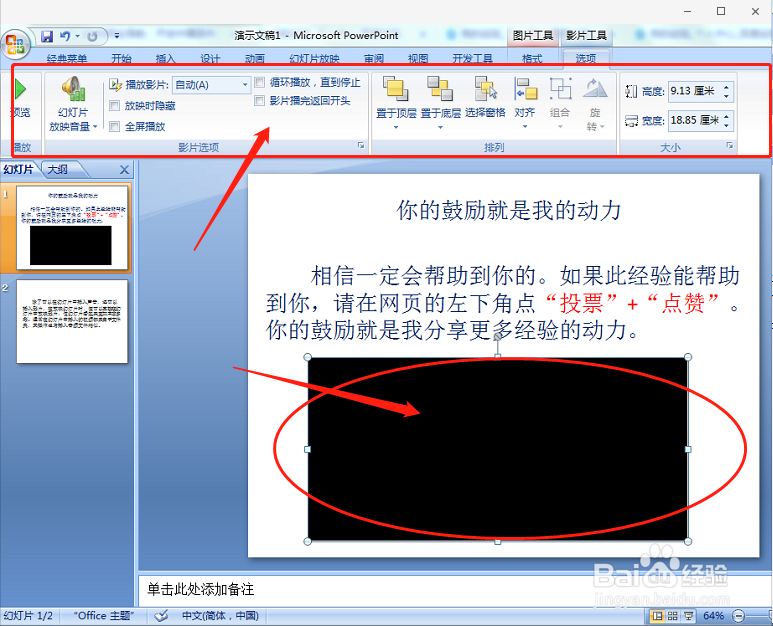Select the 选项 movie tools tab
The image size is (773, 626).
[586, 58]
